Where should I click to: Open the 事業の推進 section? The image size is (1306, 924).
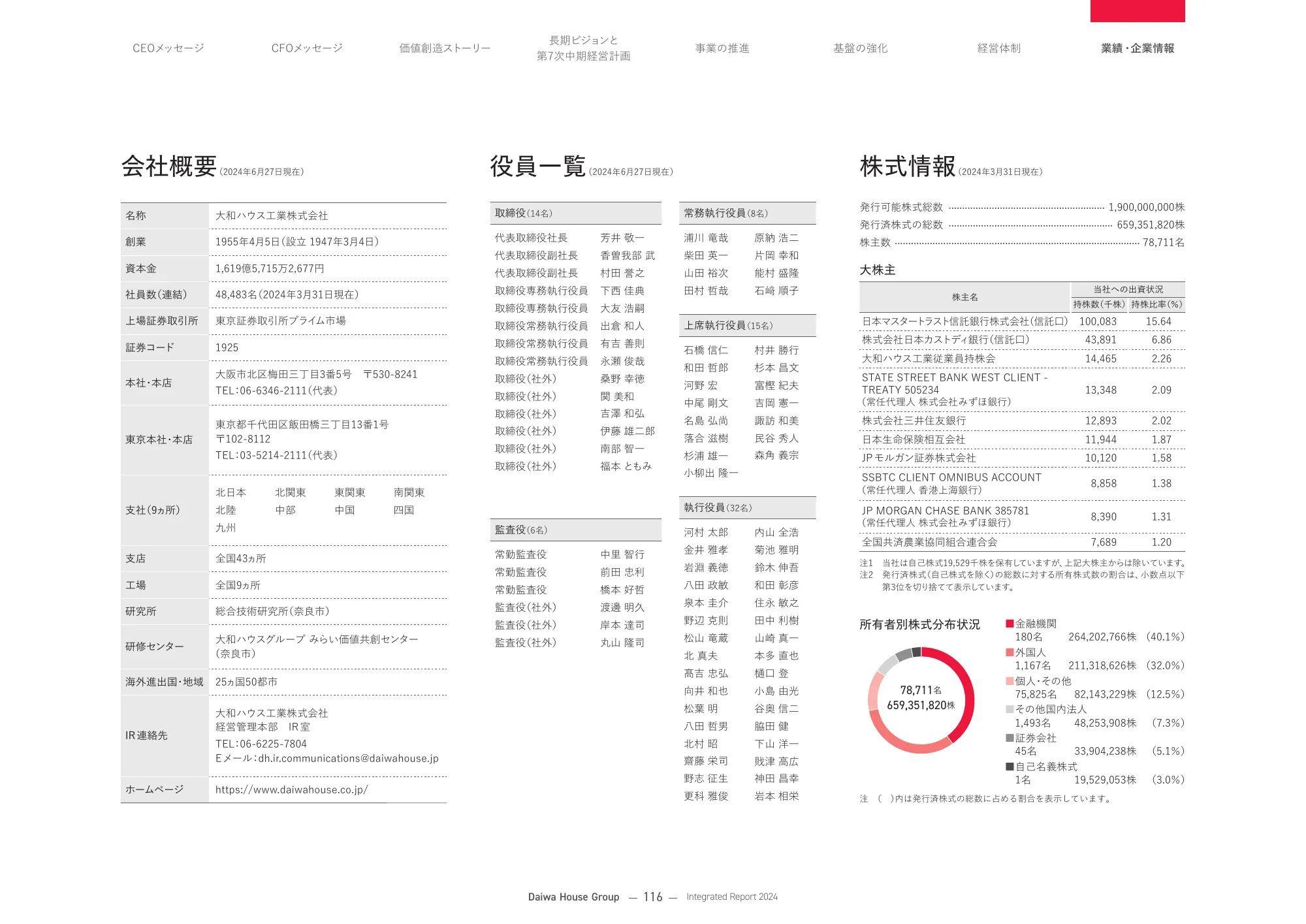(x=722, y=47)
